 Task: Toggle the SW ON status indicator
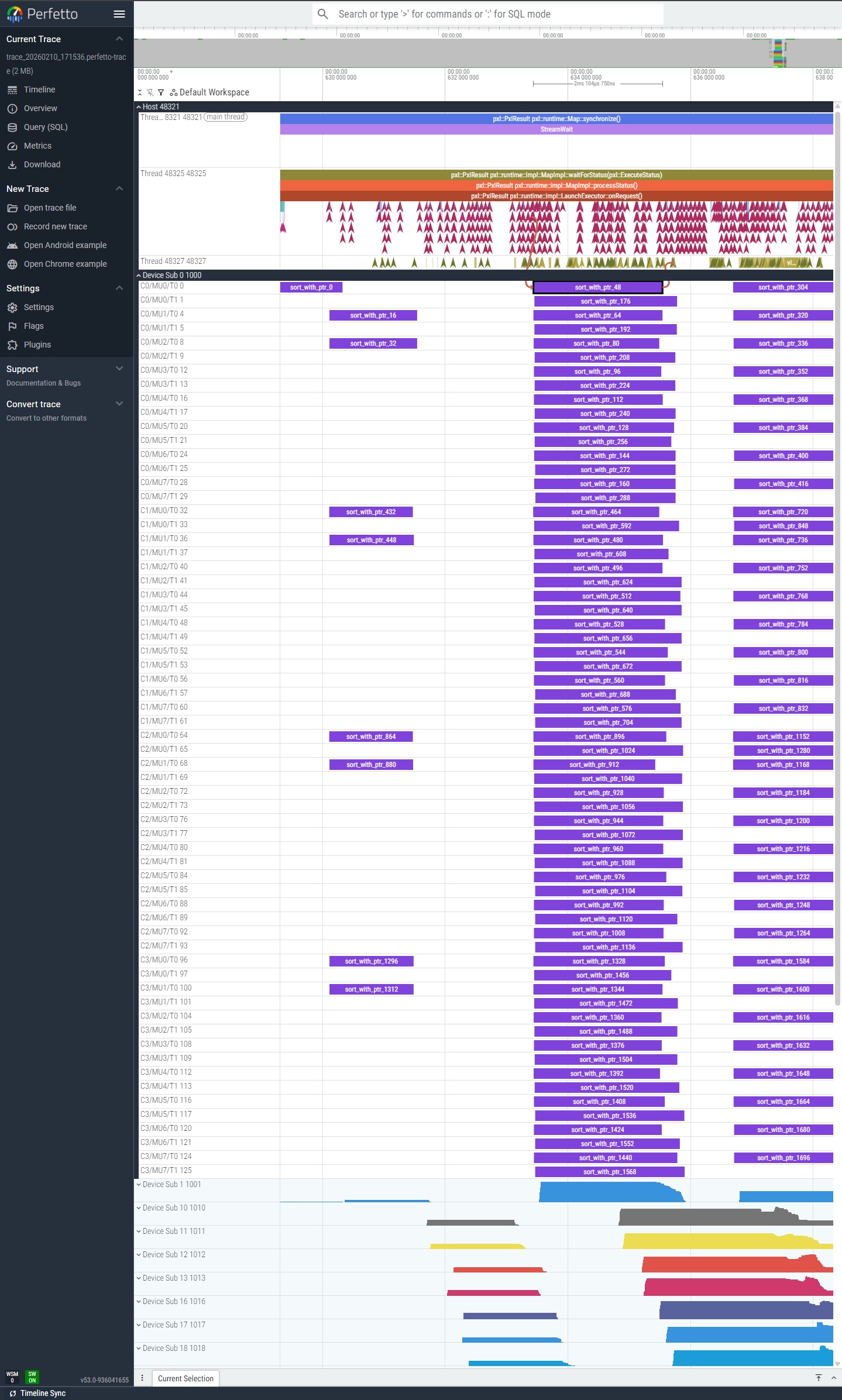pyautogui.click(x=32, y=1377)
